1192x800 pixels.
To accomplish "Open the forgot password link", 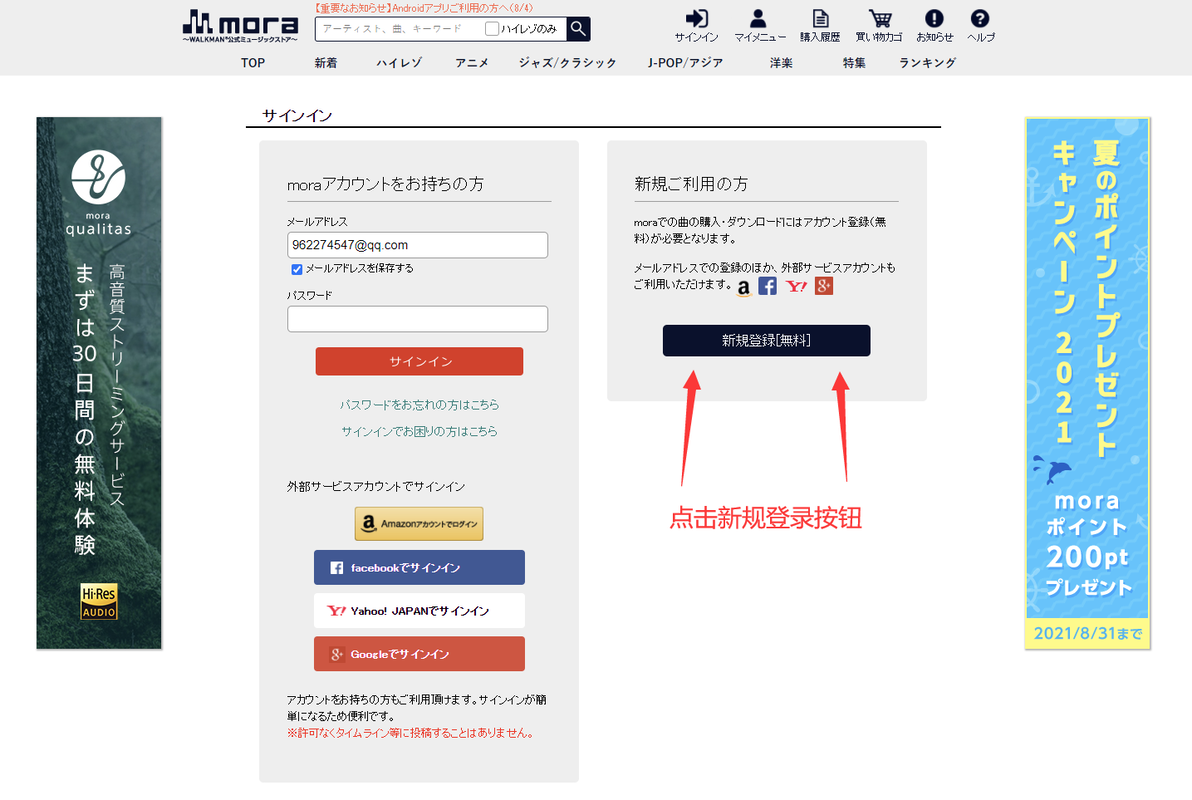I will pyautogui.click(x=420, y=405).
